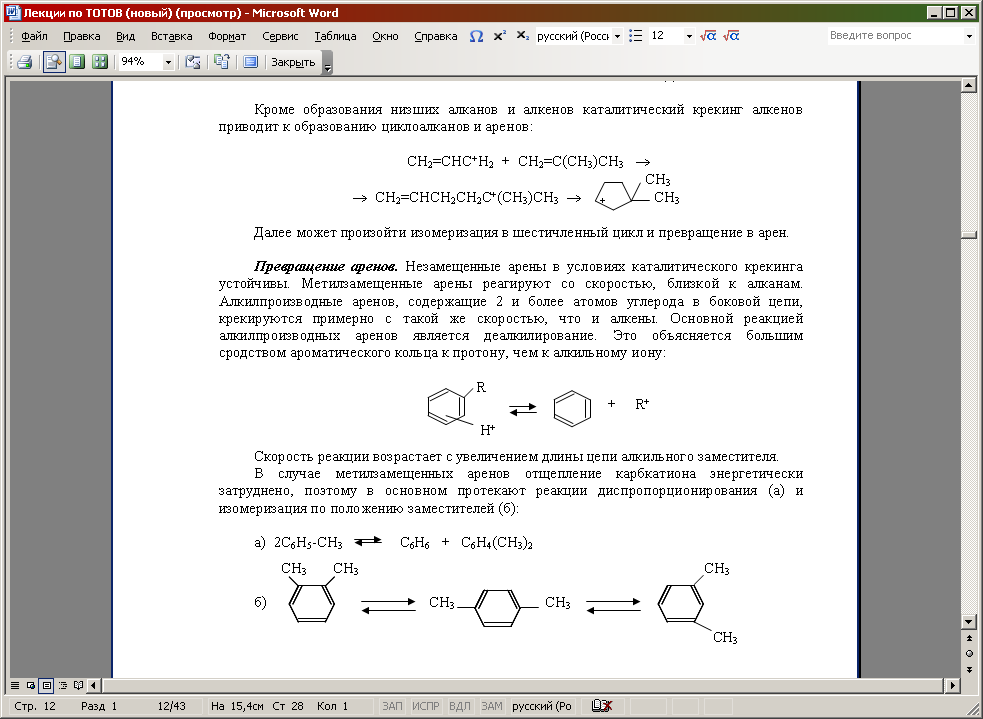
Task: Go to next page double-arrow button
Action: click(969, 669)
